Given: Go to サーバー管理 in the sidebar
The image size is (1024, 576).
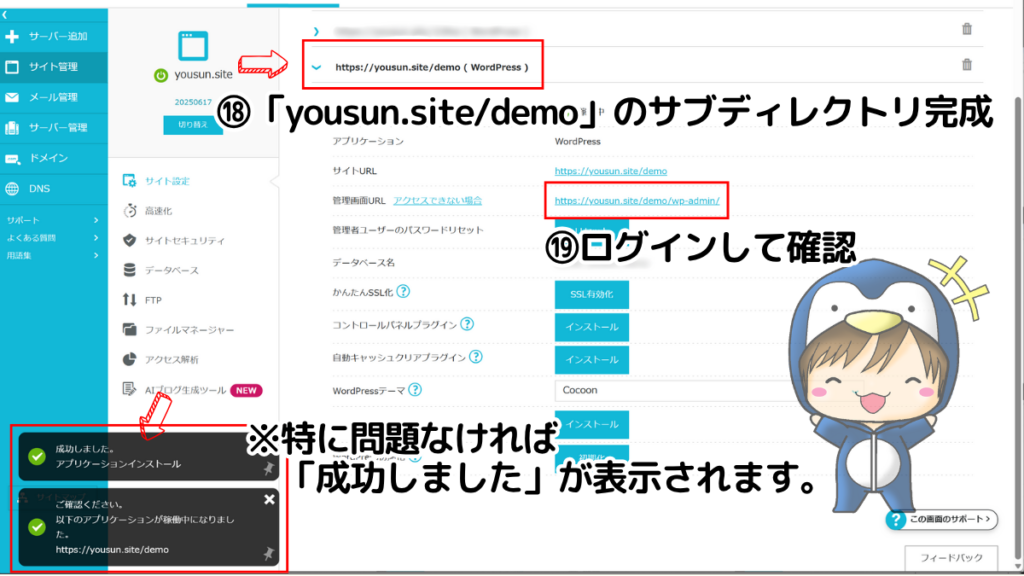Looking at the screenshot, I should pyautogui.click(x=54, y=127).
